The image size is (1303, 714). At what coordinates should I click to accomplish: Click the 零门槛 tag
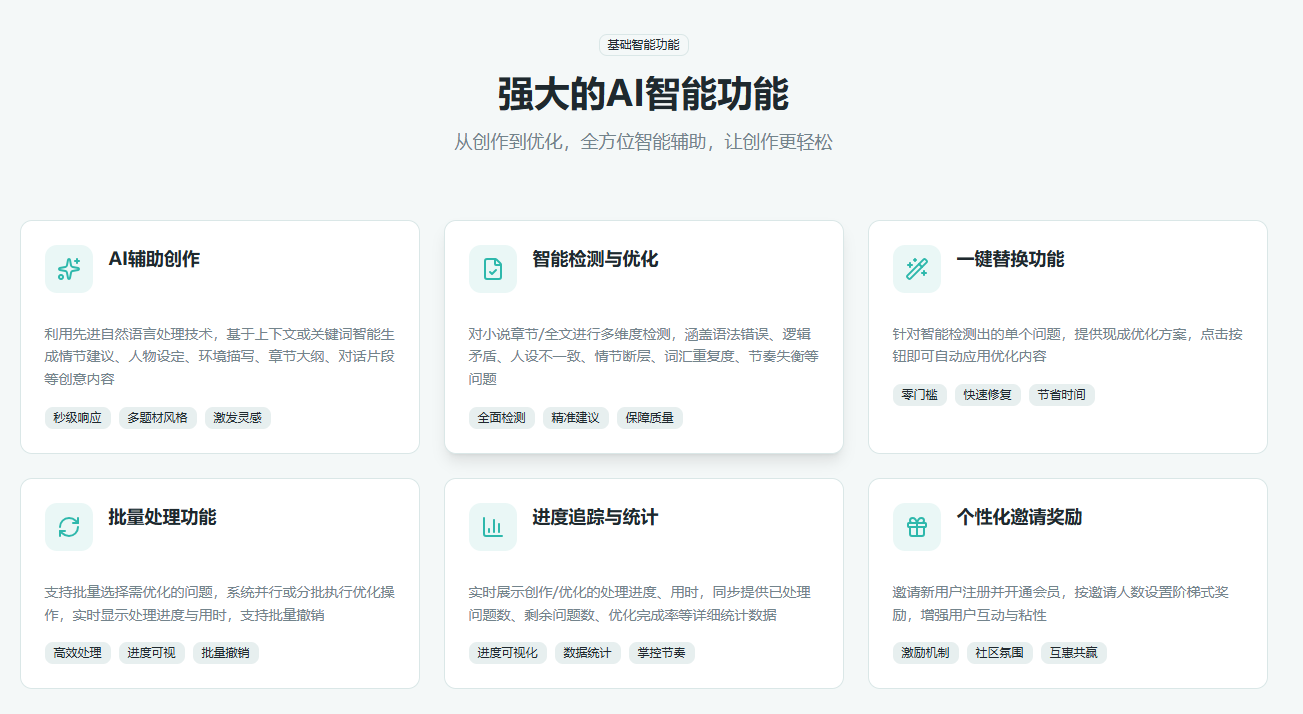point(920,394)
